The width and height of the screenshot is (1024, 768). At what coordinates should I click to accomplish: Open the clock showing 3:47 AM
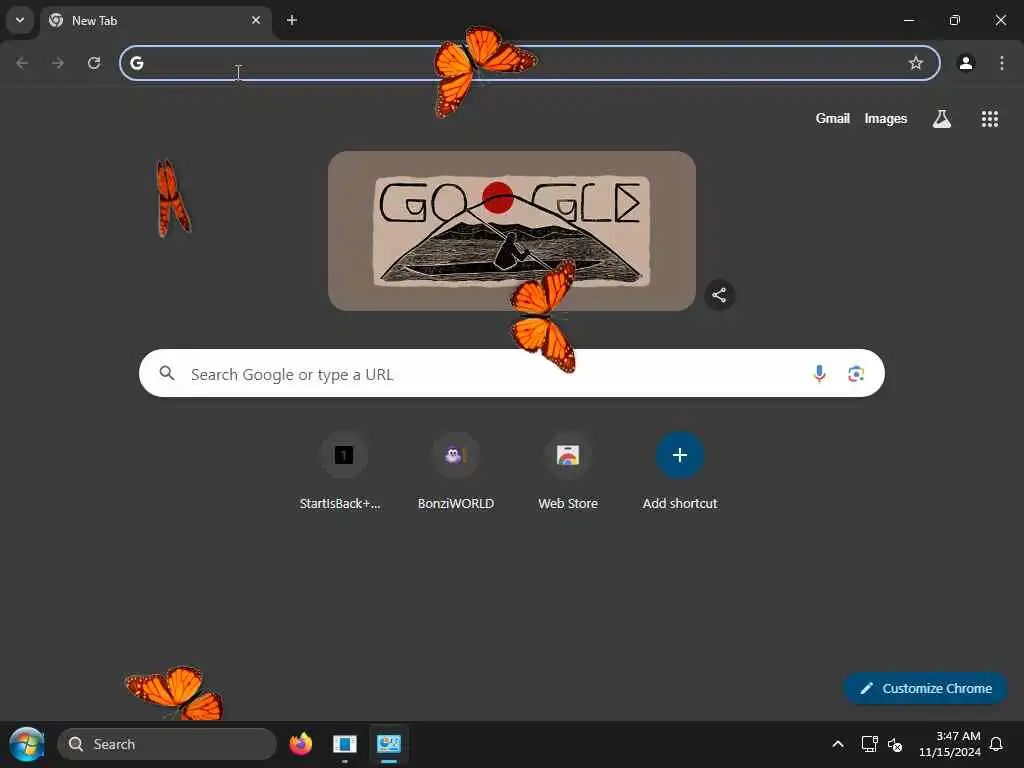click(950, 744)
